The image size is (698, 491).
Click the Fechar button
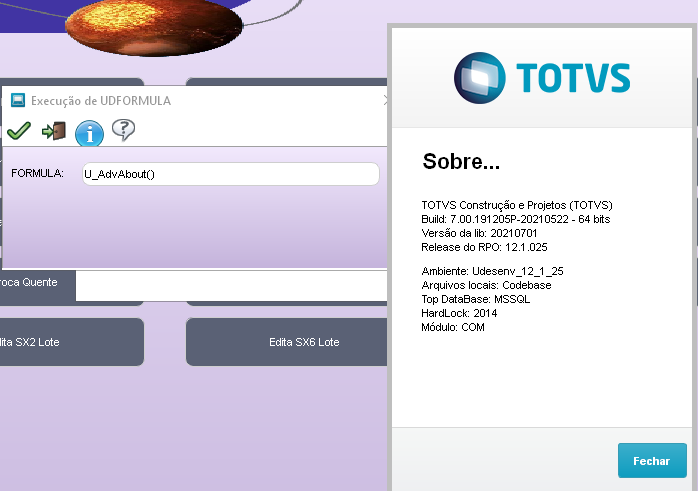[x=651, y=461]
